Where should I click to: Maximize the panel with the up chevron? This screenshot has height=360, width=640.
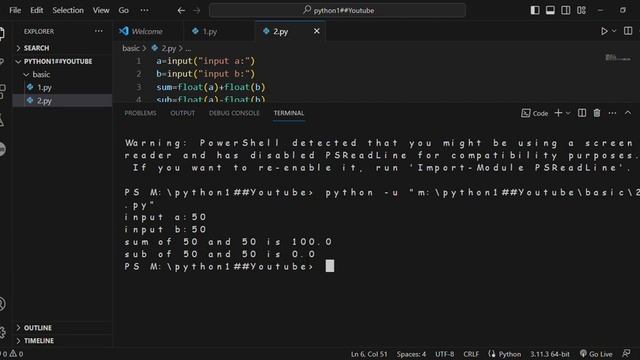628,113
